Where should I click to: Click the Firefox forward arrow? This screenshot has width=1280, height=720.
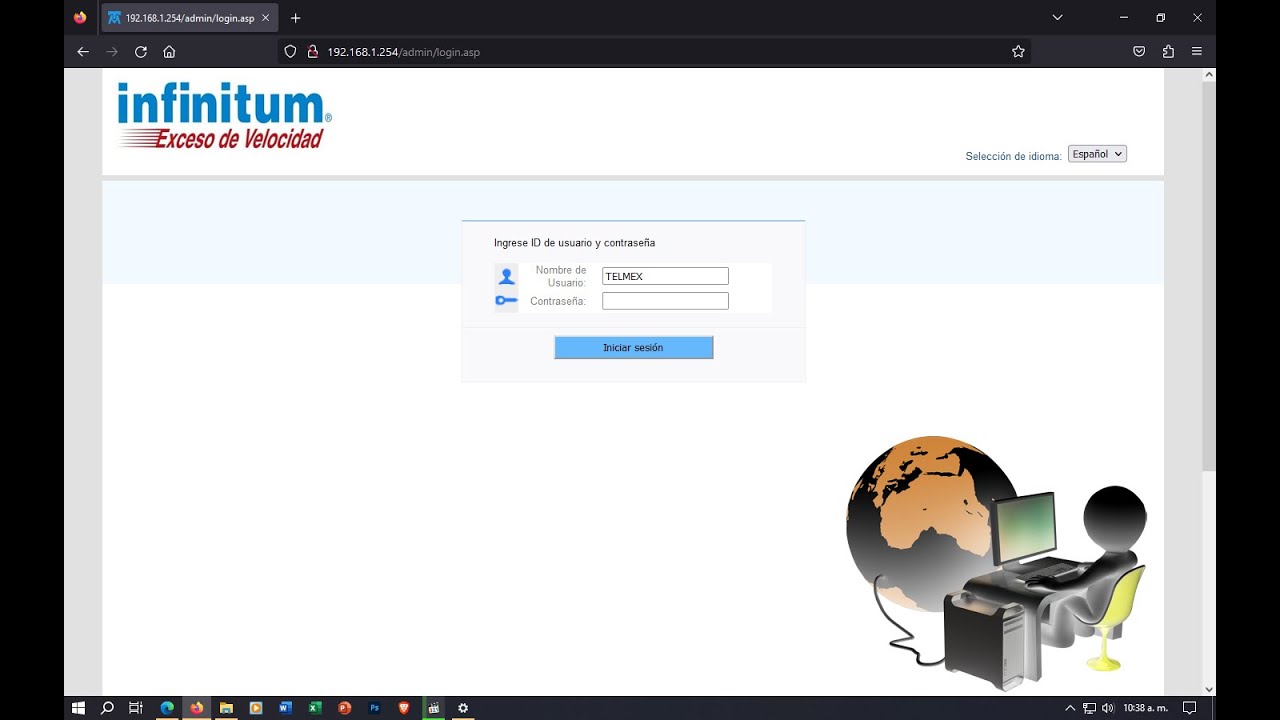[112, 51]
